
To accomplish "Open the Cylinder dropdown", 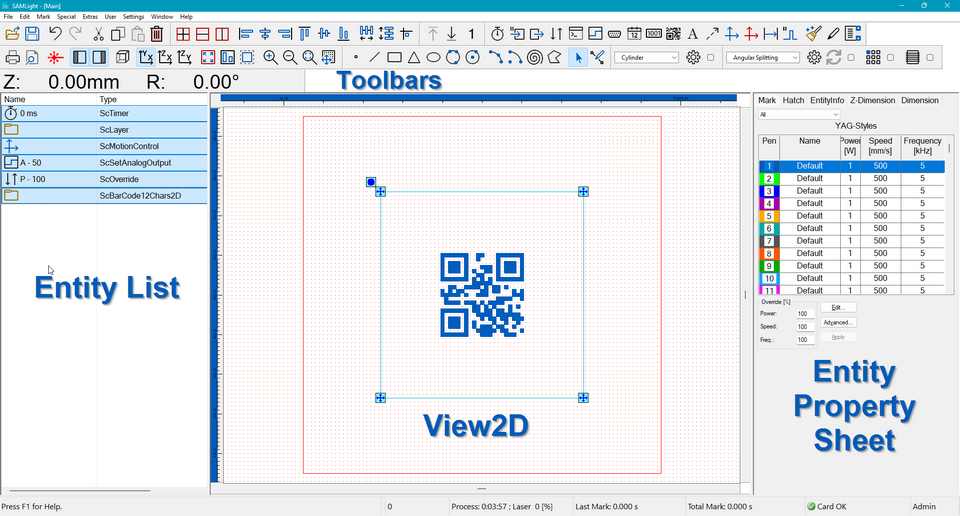I will pos(646,58).
